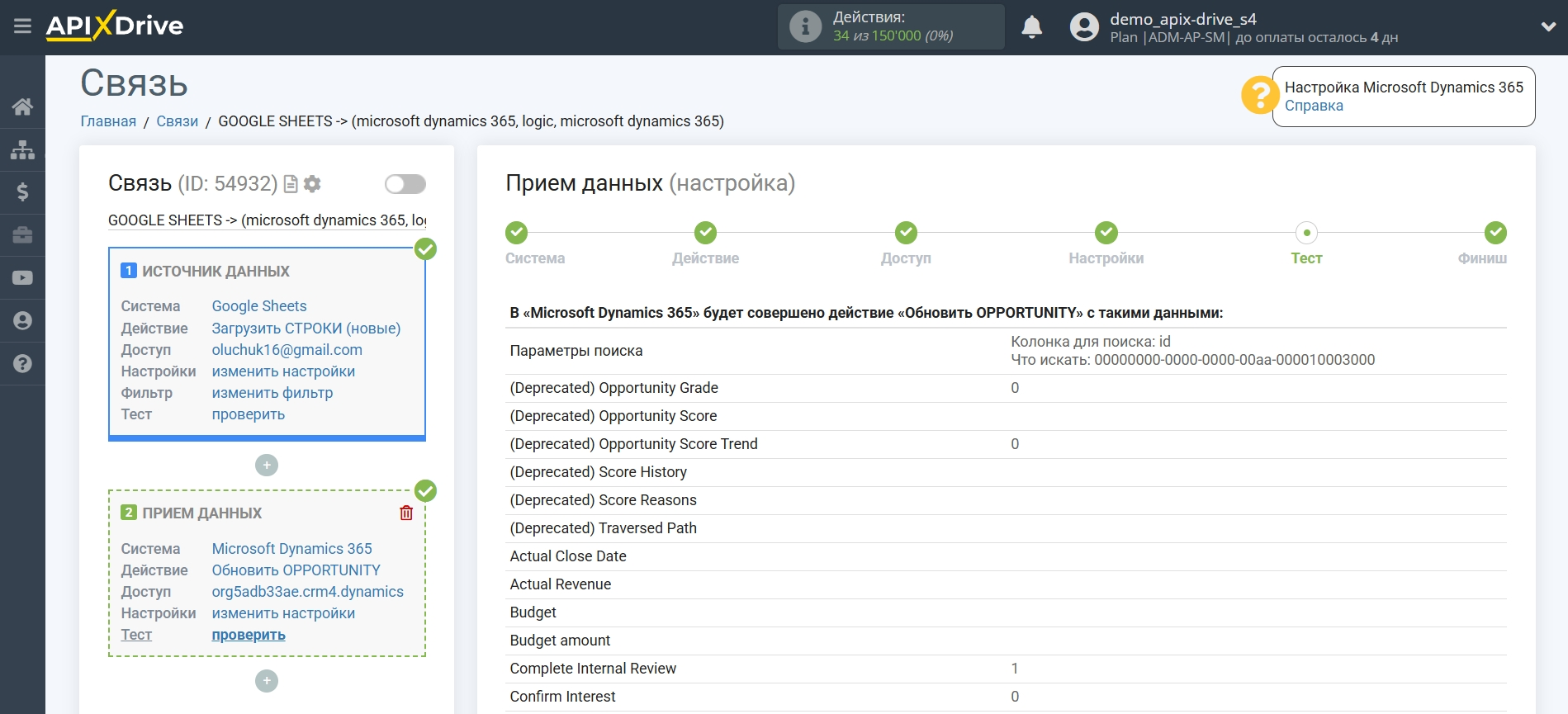Click the (Deprecated) Opportunity Grade row
1568x714 pixels.
[1006, 388]
